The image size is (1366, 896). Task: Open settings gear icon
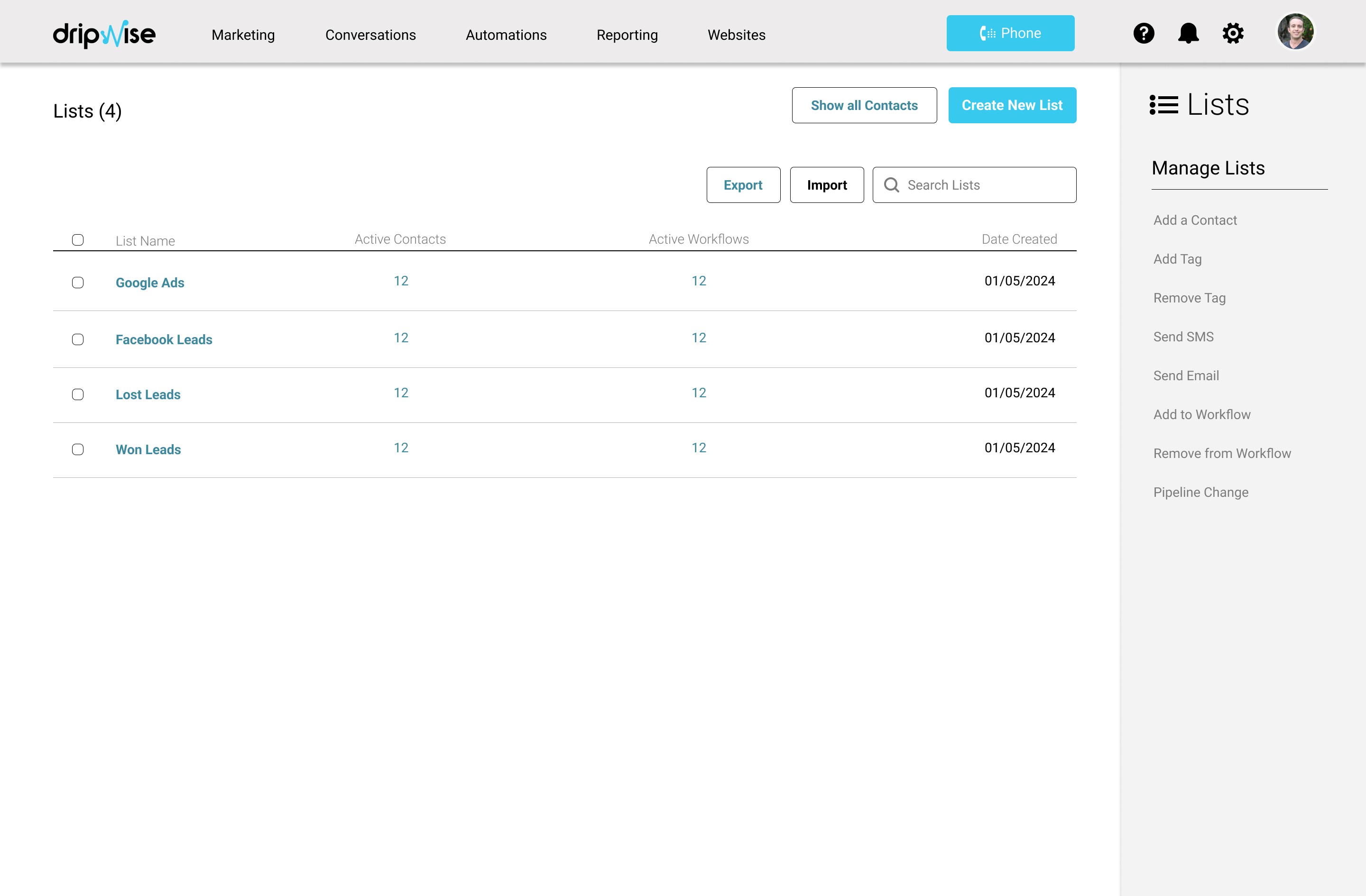coord(1232,33)
